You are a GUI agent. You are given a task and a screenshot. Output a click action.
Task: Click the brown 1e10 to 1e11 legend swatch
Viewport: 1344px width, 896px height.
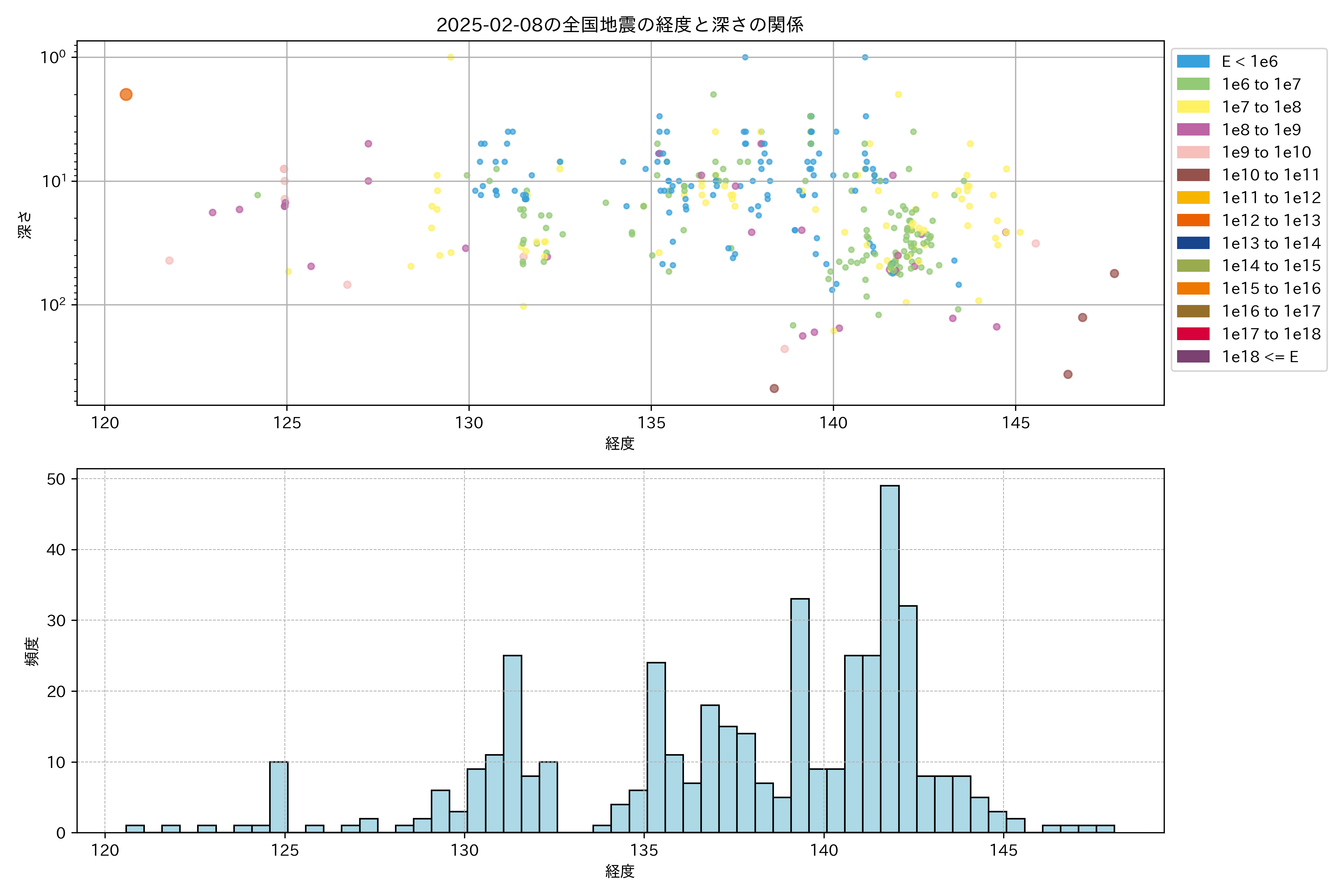pos(1192,175)
